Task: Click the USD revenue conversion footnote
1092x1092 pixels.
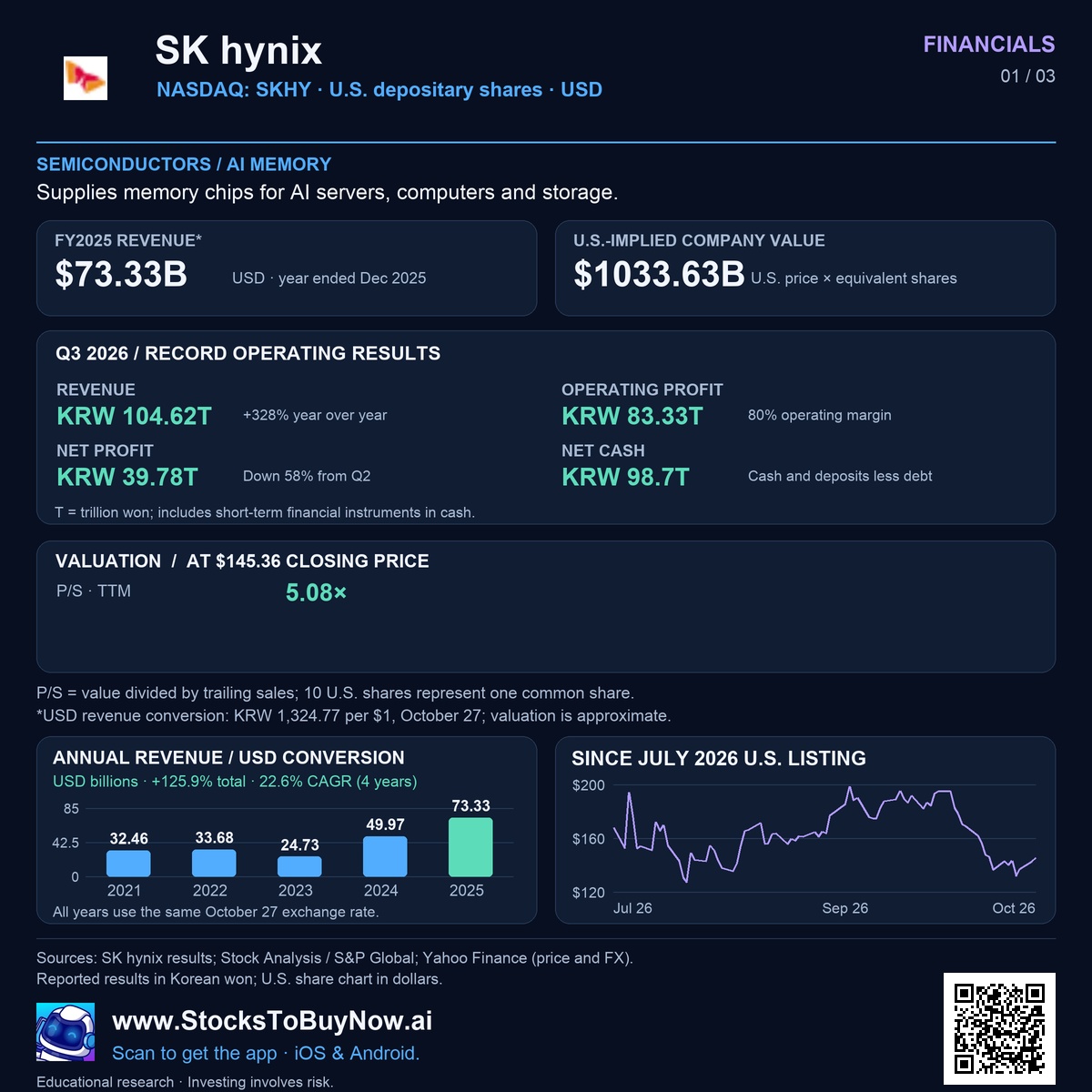Action: (354, 716)
